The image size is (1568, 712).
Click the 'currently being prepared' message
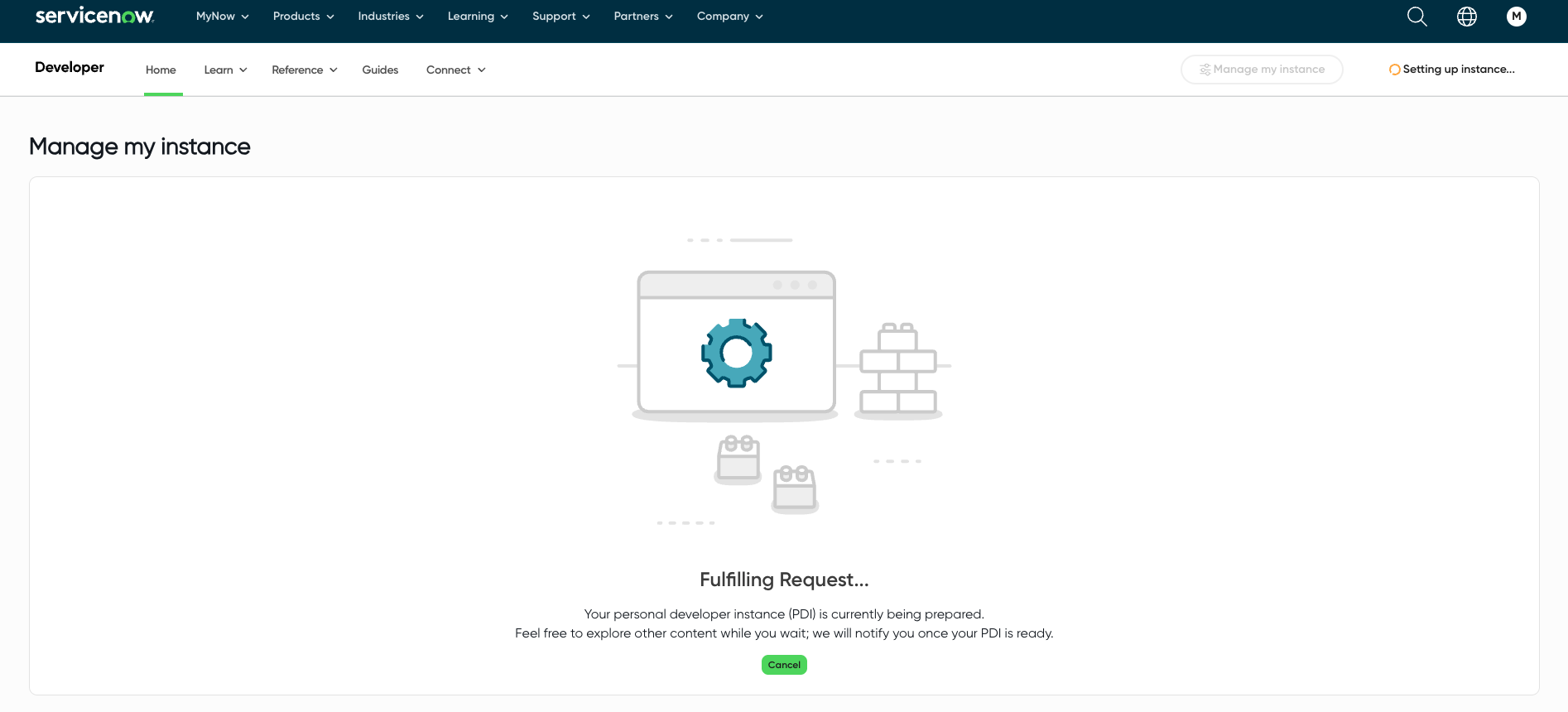784,614
